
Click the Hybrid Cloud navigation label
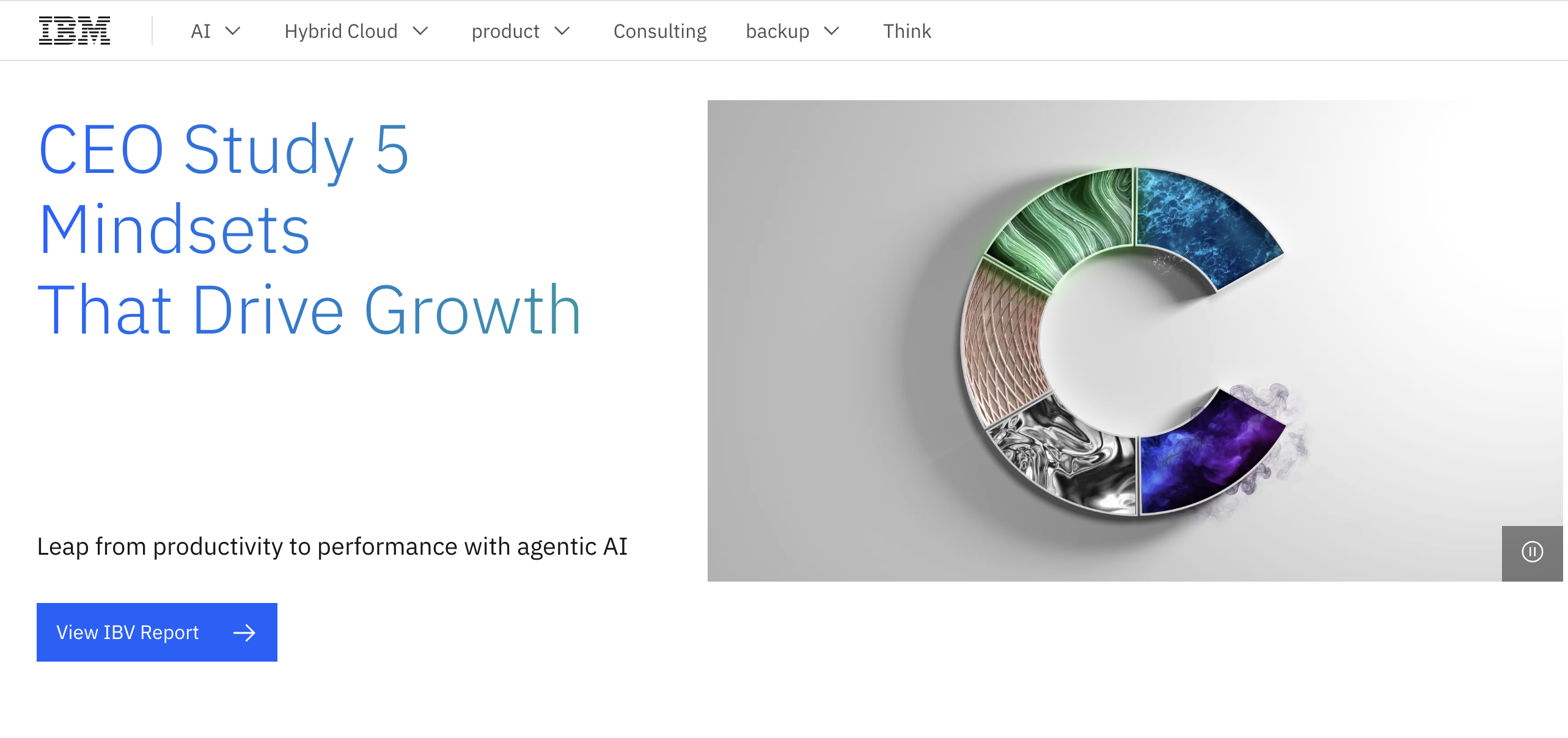coord(341,31)
